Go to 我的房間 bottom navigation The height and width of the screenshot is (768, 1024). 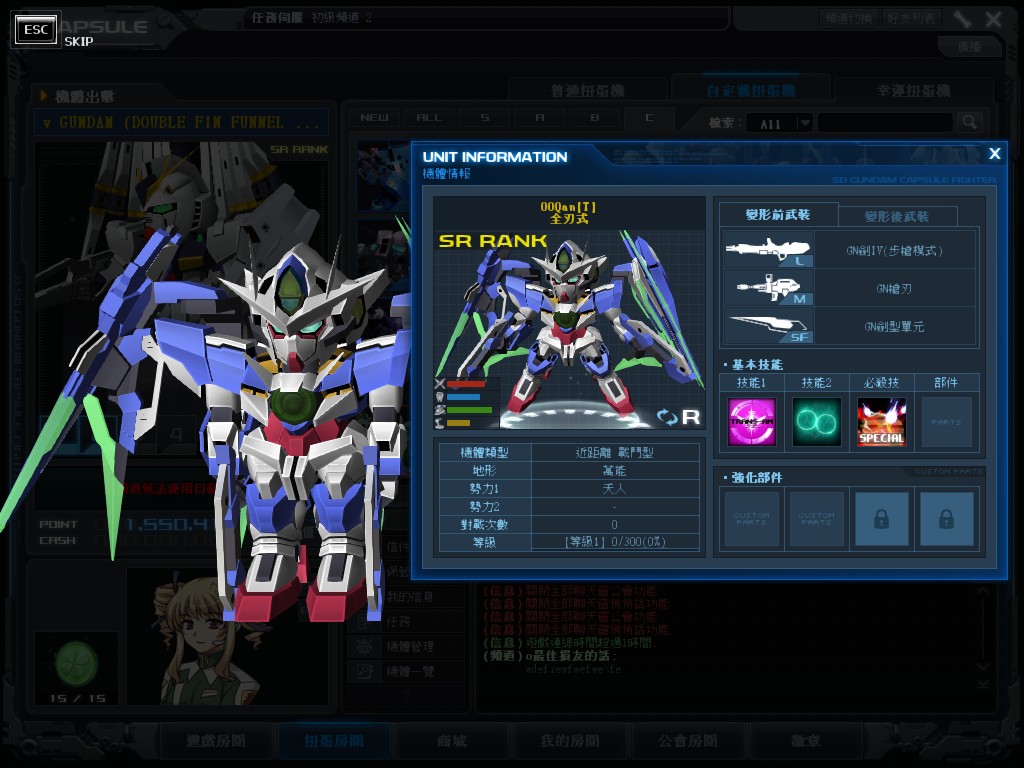569,741
